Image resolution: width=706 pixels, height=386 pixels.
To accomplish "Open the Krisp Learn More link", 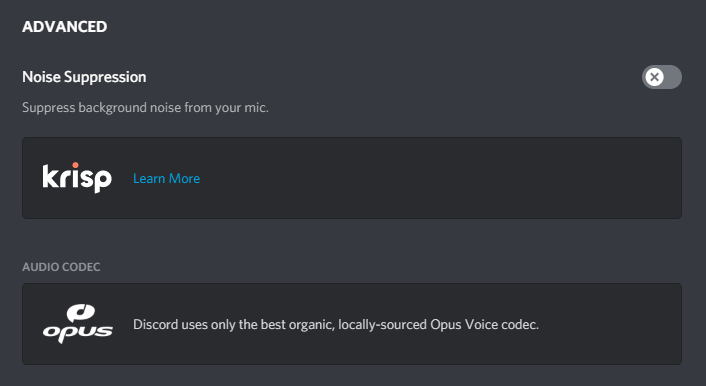I will tap(167, 178).
